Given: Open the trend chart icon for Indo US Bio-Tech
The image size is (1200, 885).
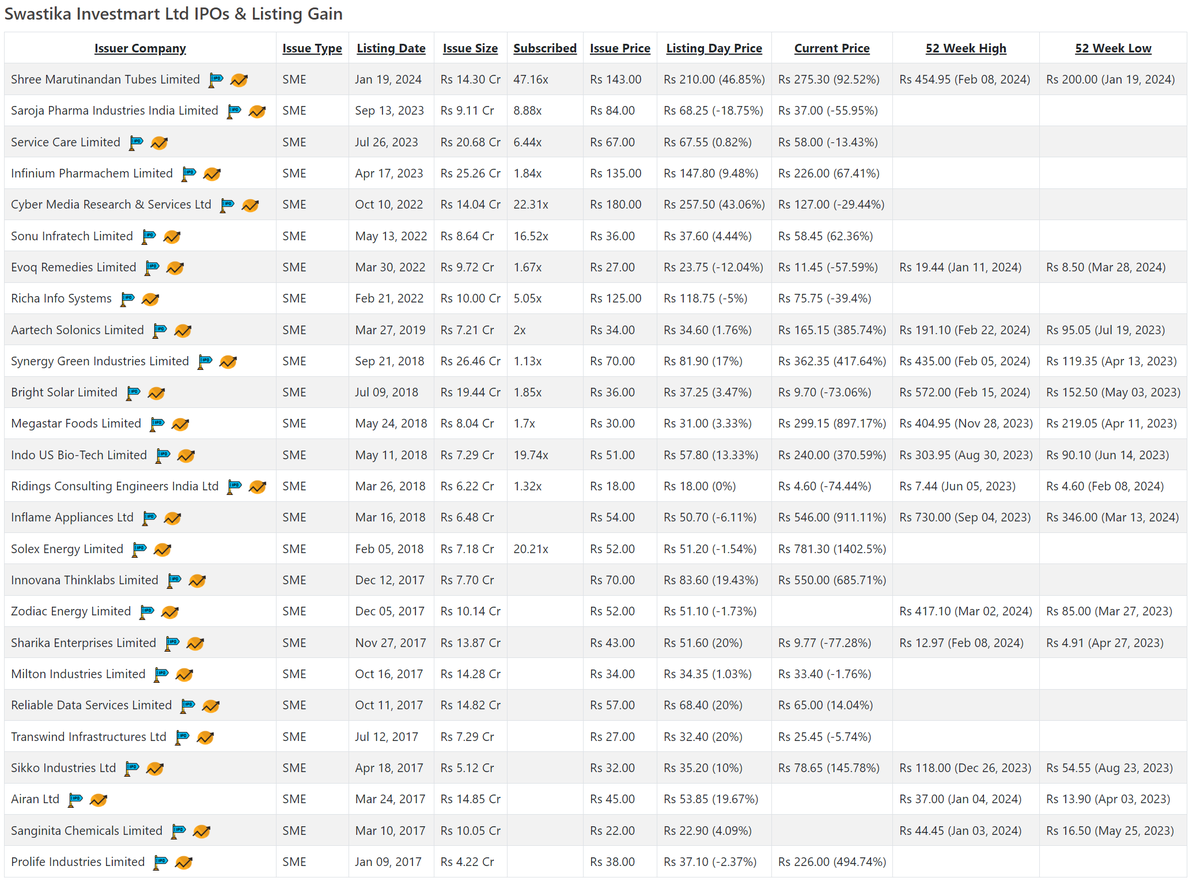Looking at the screenshot, I should pyautogui.click(x=185, y=456).
